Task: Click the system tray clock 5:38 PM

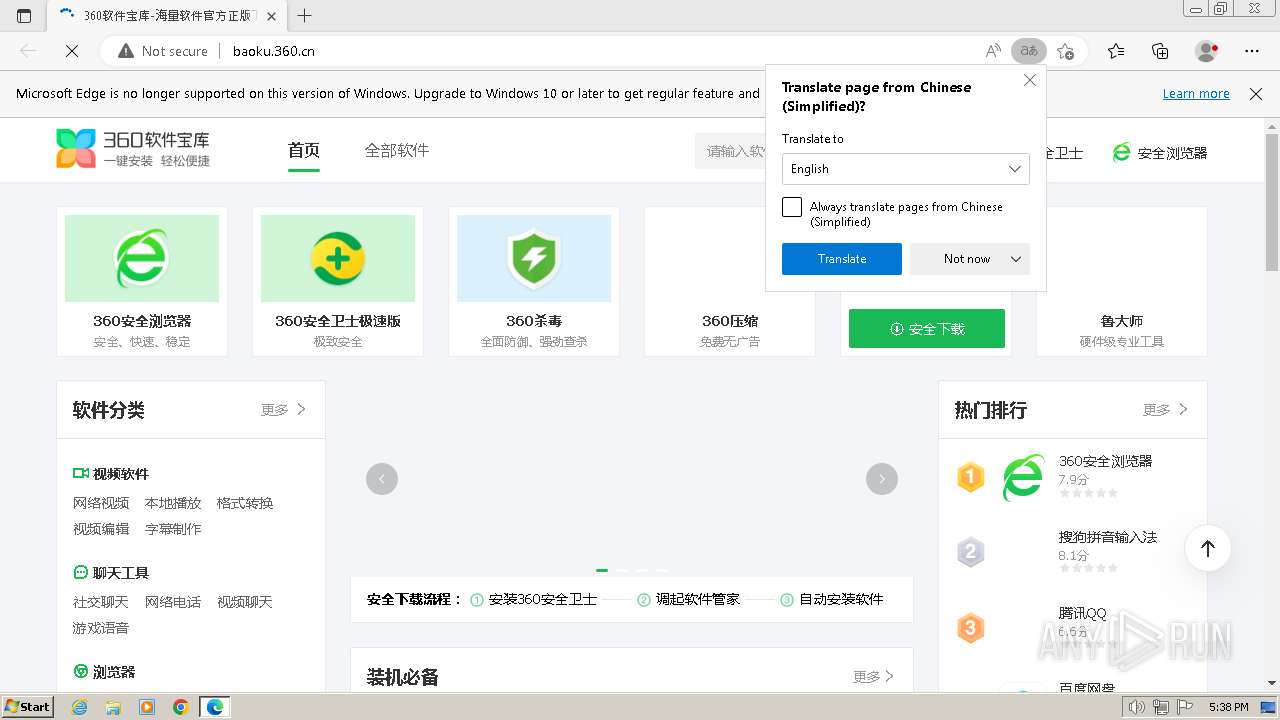Action: (1228, 707)
